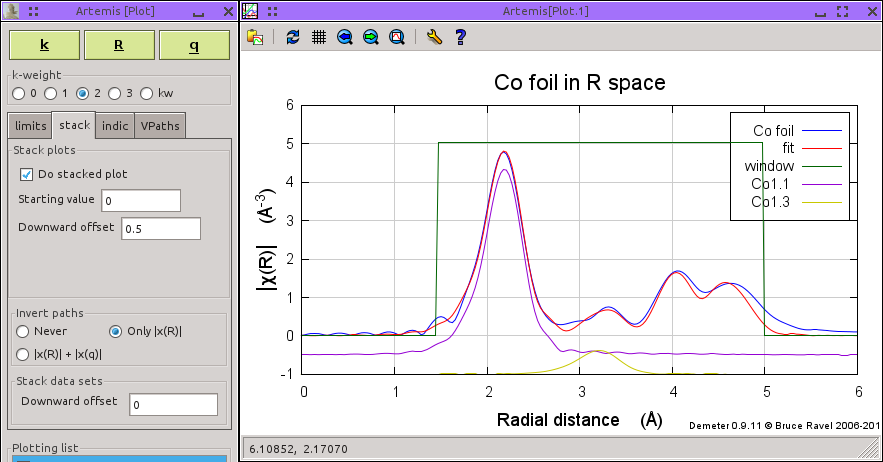
Task: Plot in R space with the R button
Action: pos(119,45)
